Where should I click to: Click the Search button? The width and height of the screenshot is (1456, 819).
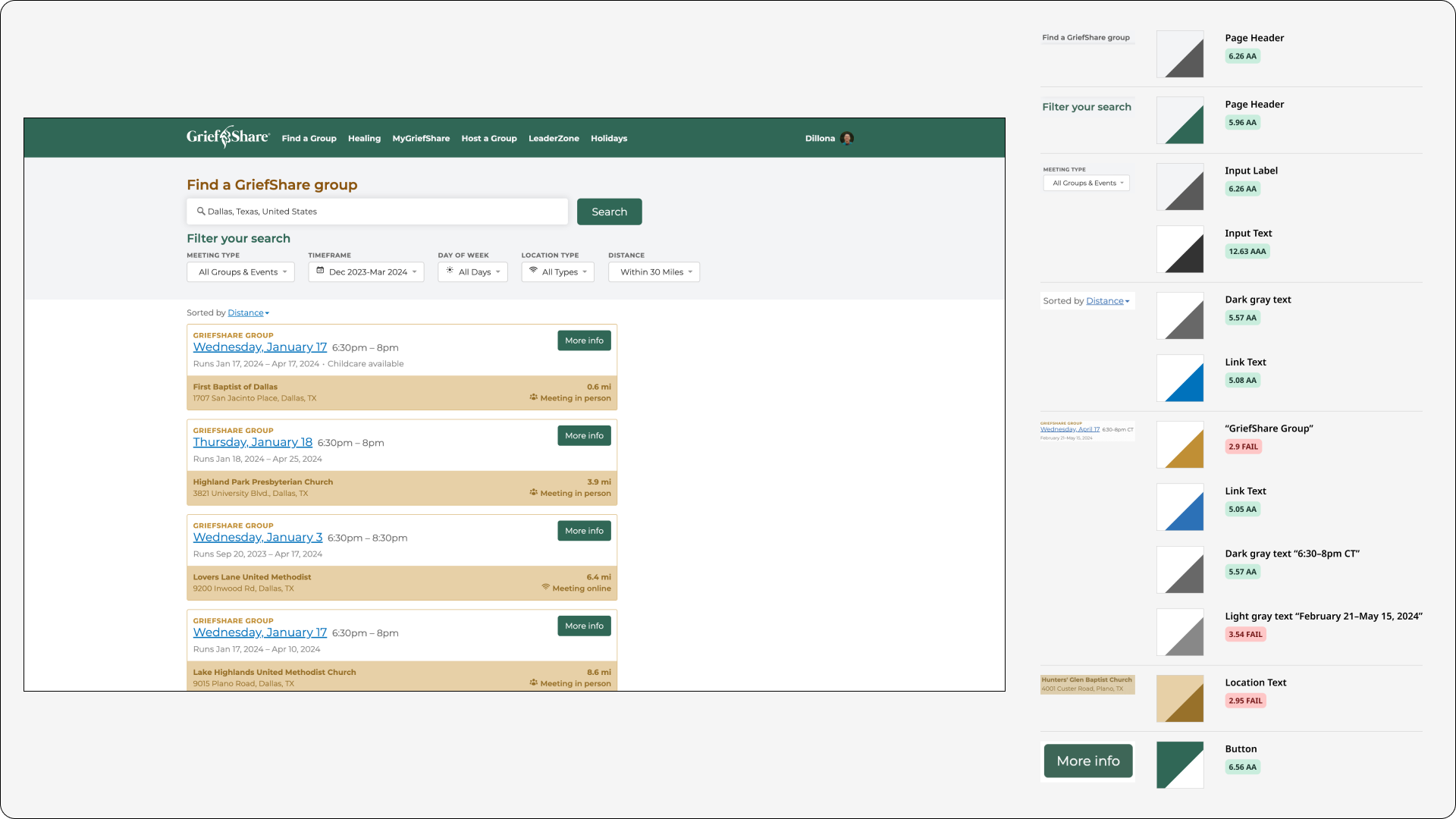click(x=609, y=212)
